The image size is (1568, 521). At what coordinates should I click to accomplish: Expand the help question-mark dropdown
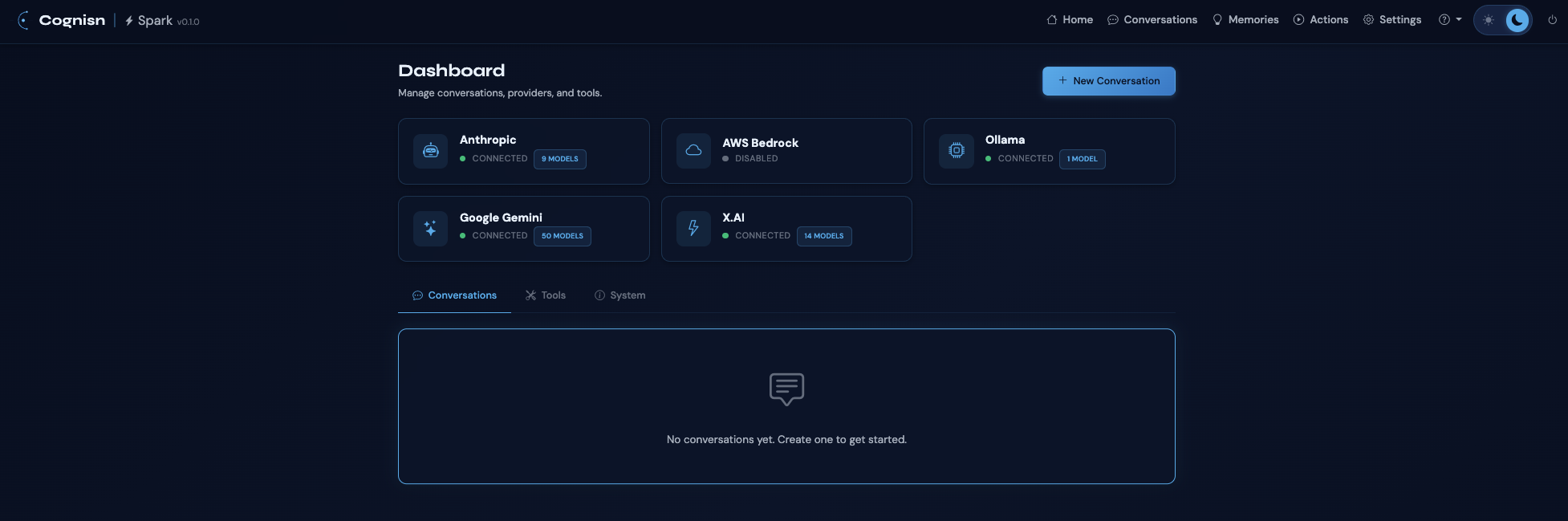(1450, 20)
